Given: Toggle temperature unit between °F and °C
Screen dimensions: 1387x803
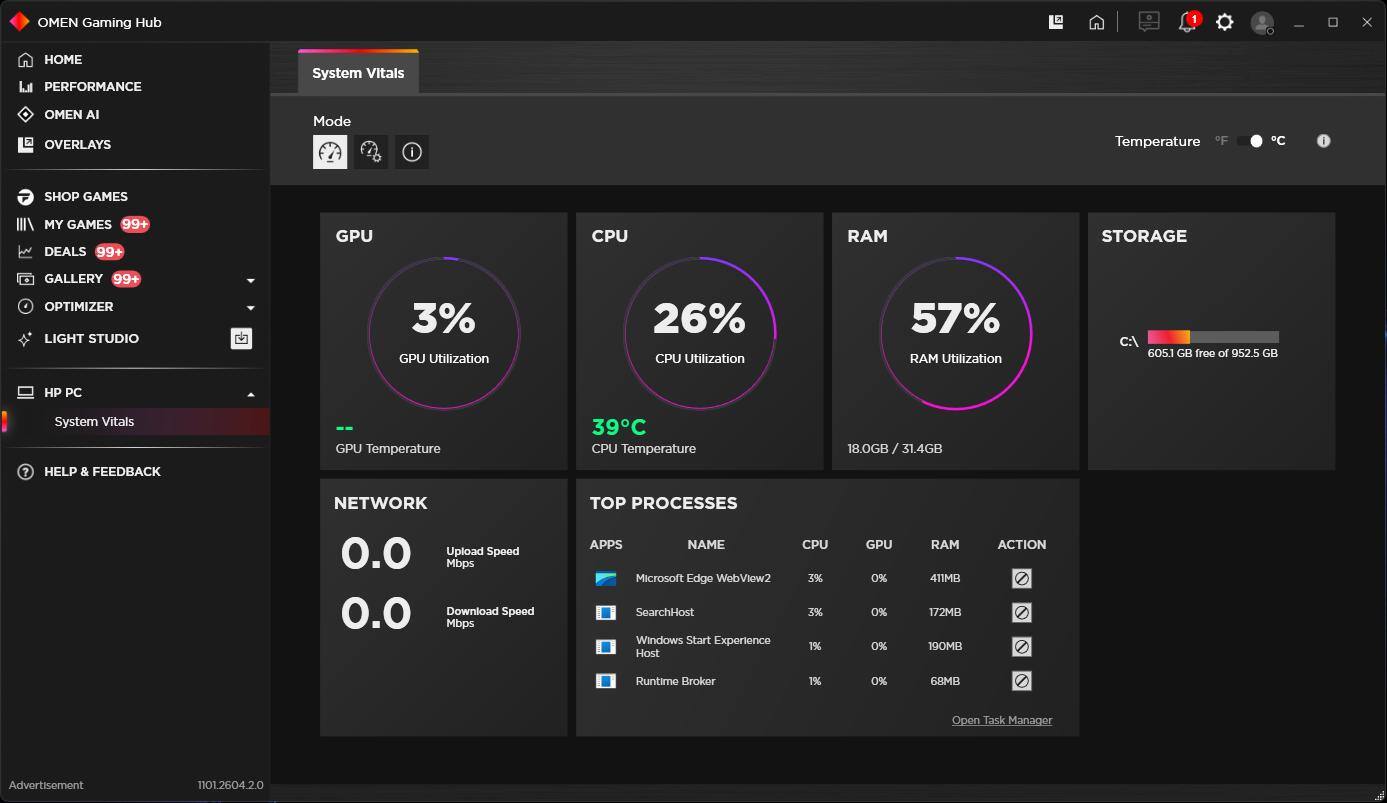Looking at the screenshot, I should point(1250,141).
